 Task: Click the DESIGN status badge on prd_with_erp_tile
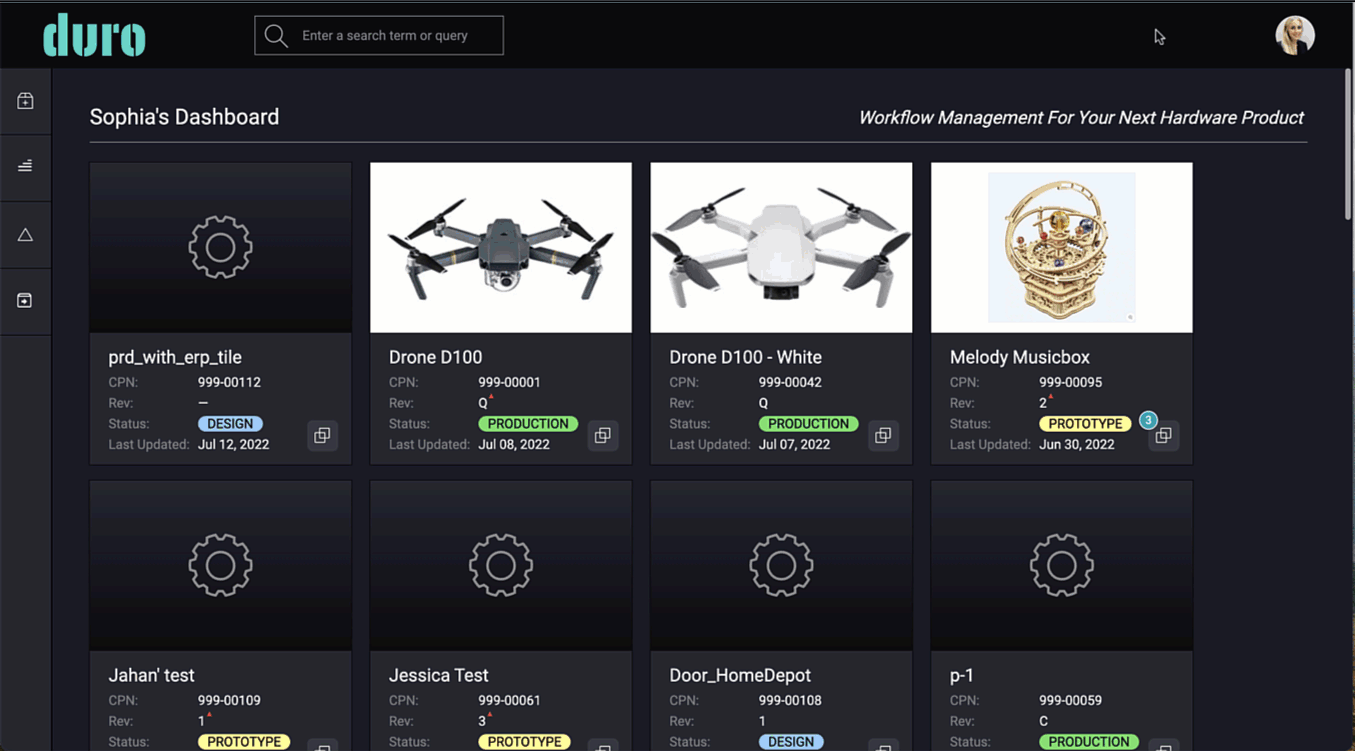click(230, 424)
